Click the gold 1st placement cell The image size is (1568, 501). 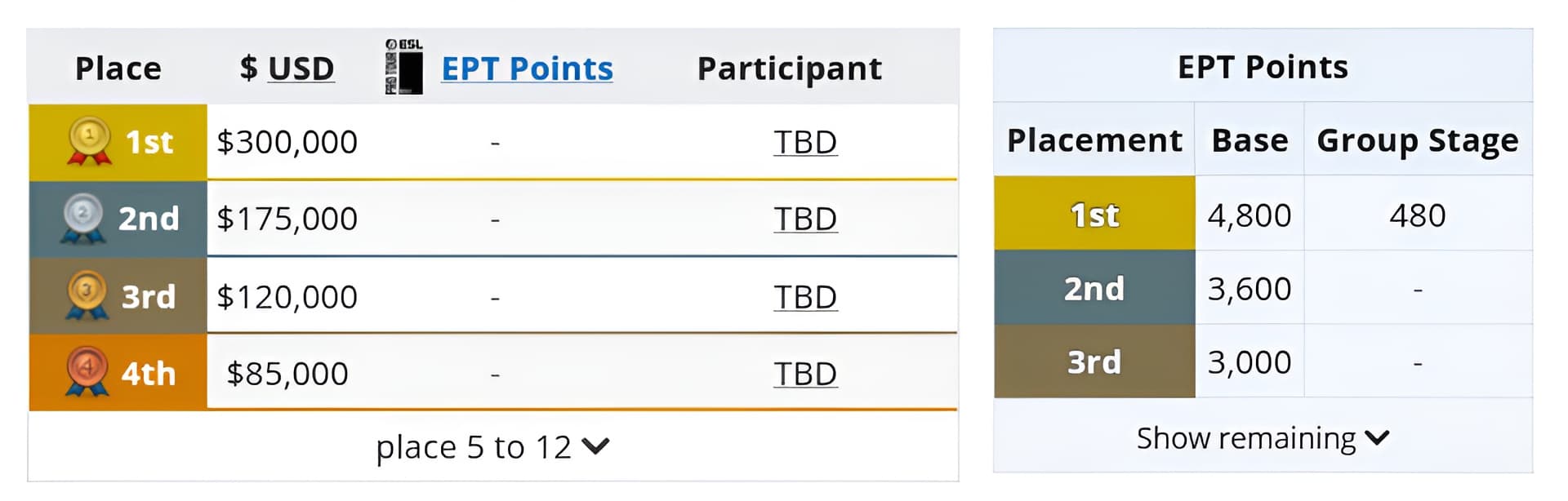[1094, 215]
